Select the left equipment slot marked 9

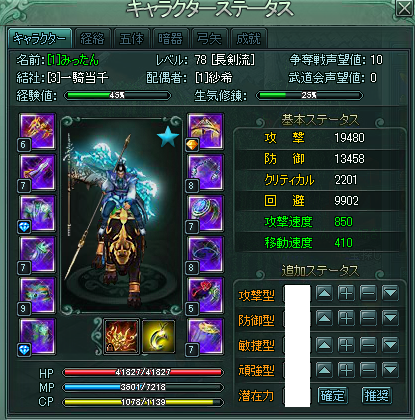pos(37,295)
